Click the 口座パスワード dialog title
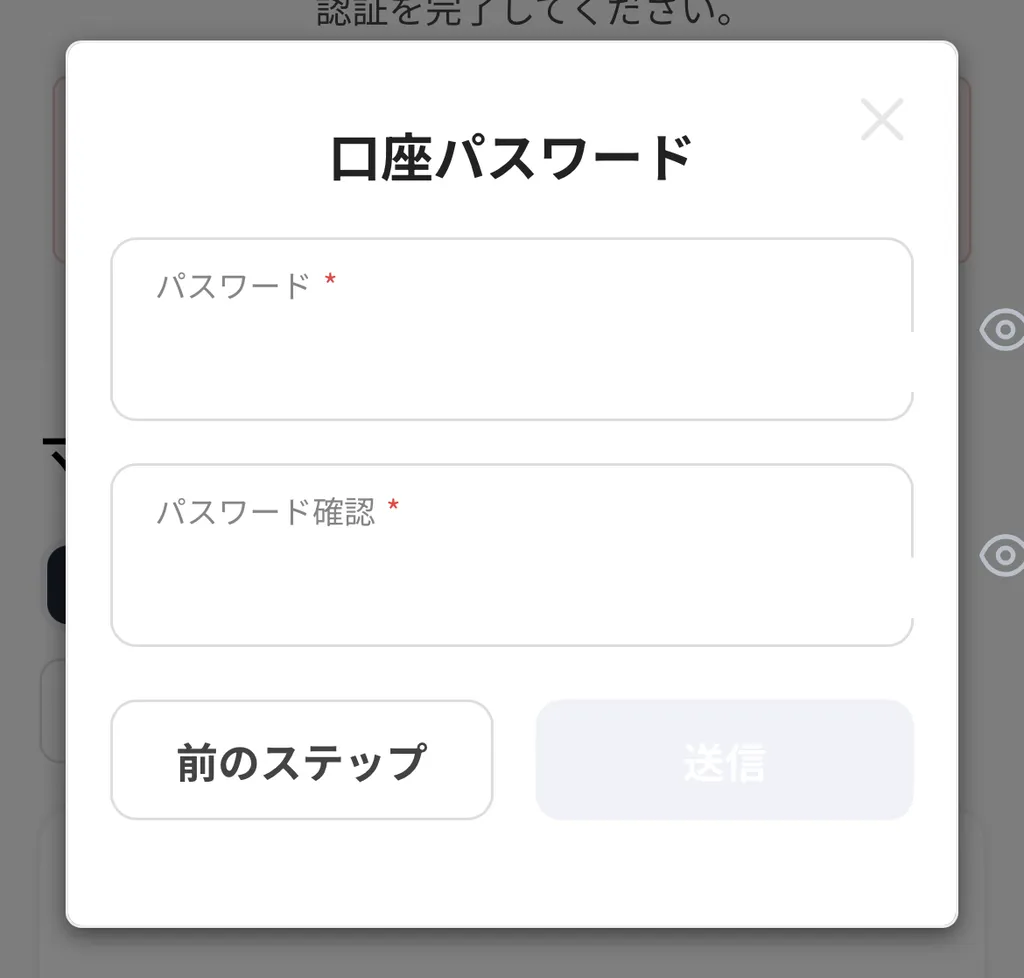This screenshot has height=978, width=1024. (x=511, y=158)
